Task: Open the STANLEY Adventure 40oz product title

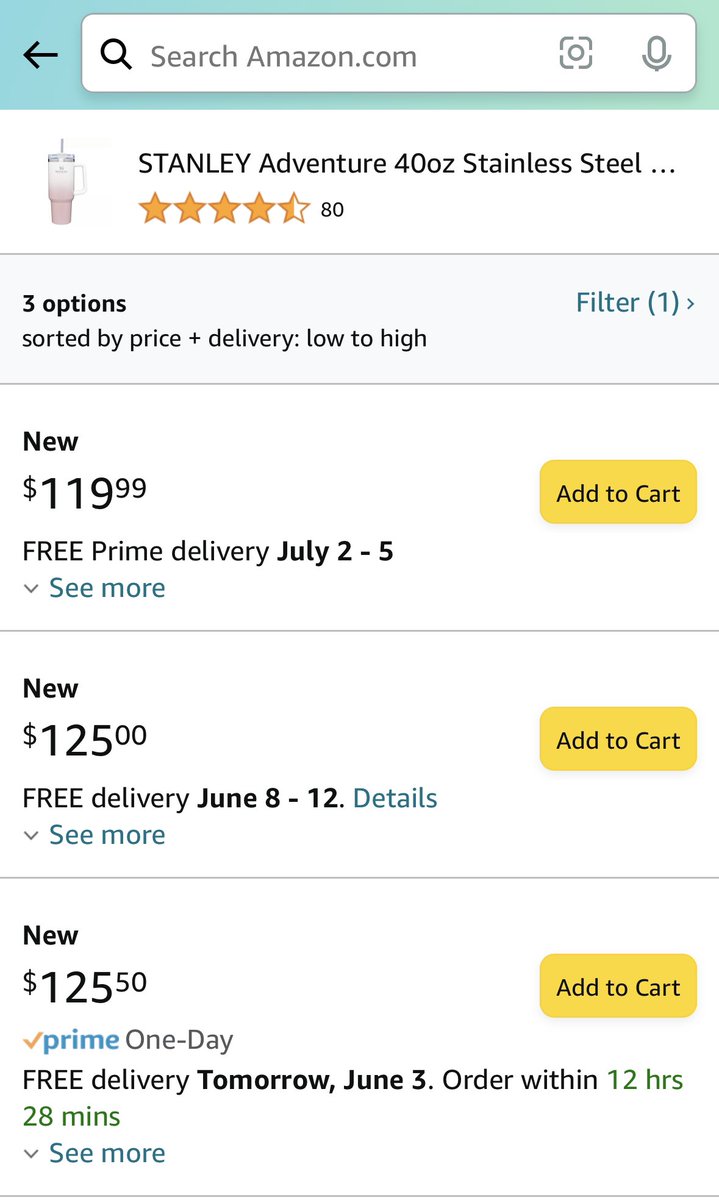Action: click(408, 163)
